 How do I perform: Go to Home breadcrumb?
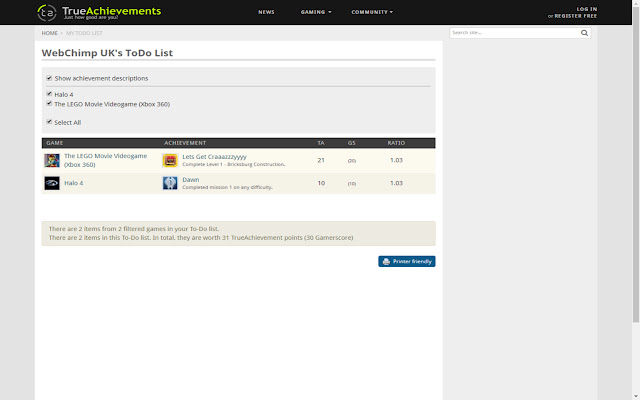click(x=49, y=33)
